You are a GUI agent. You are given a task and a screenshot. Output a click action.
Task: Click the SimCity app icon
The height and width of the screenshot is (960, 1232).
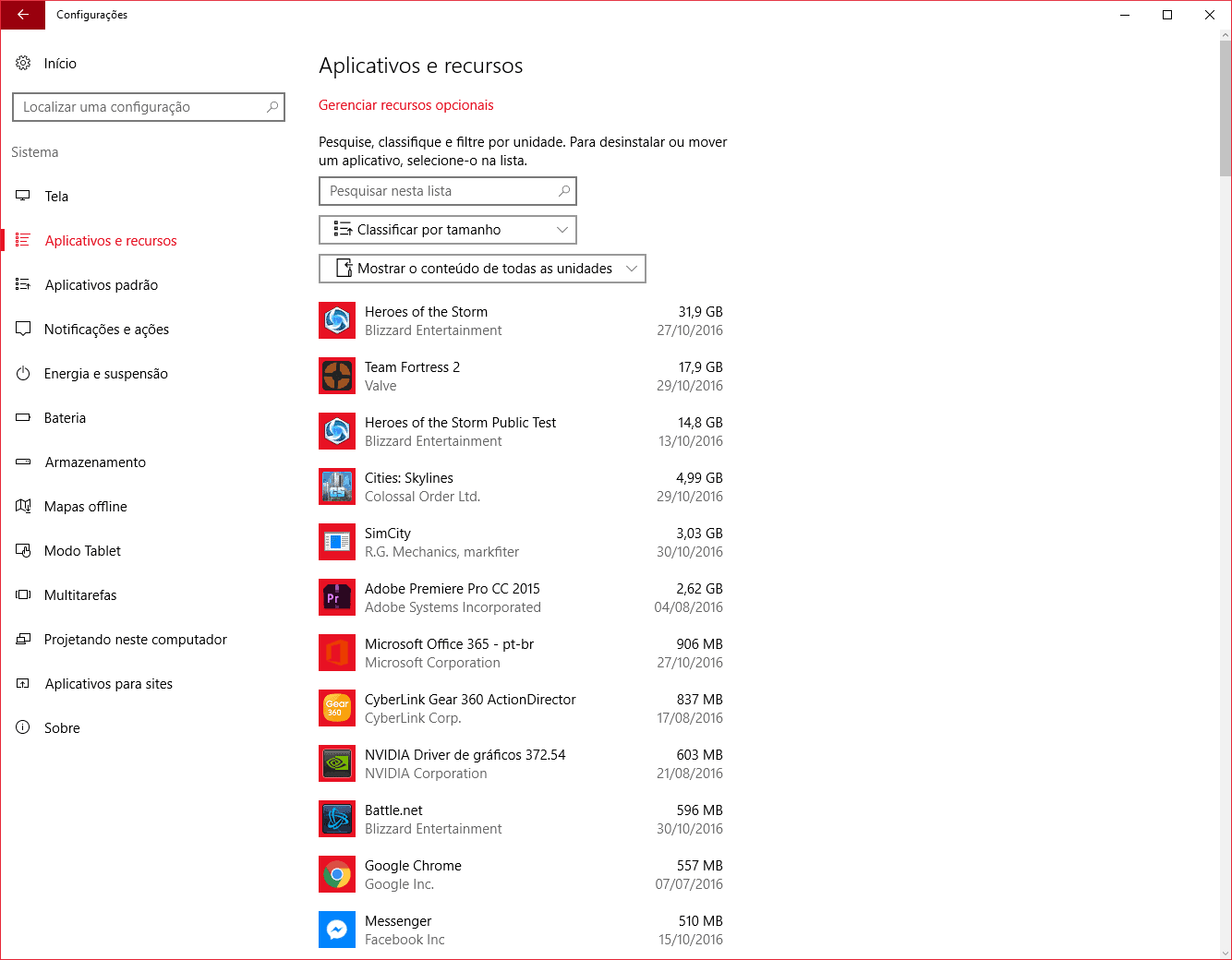[337, 542]
